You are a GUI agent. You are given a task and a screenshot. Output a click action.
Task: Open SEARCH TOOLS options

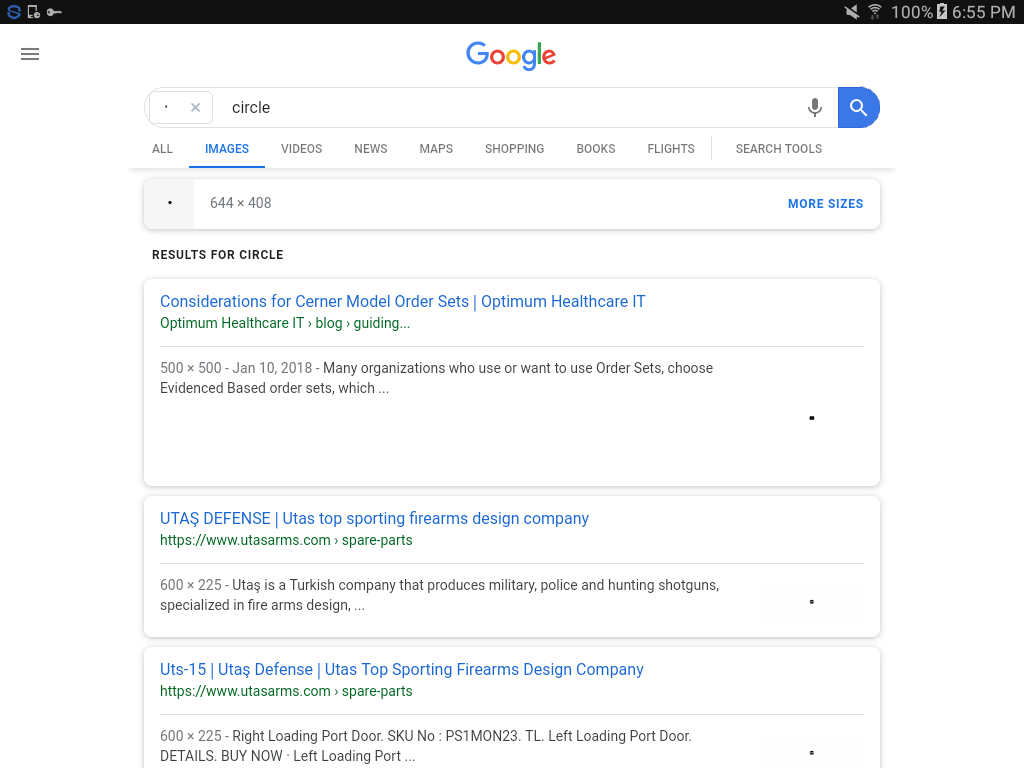[778, 149]
